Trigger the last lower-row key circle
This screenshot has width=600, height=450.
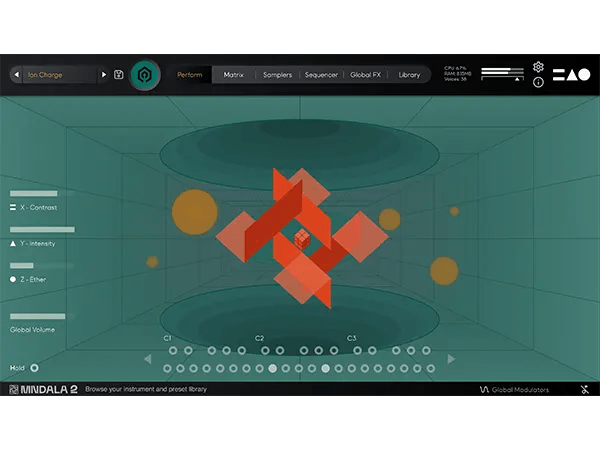[x=430, y=368]
